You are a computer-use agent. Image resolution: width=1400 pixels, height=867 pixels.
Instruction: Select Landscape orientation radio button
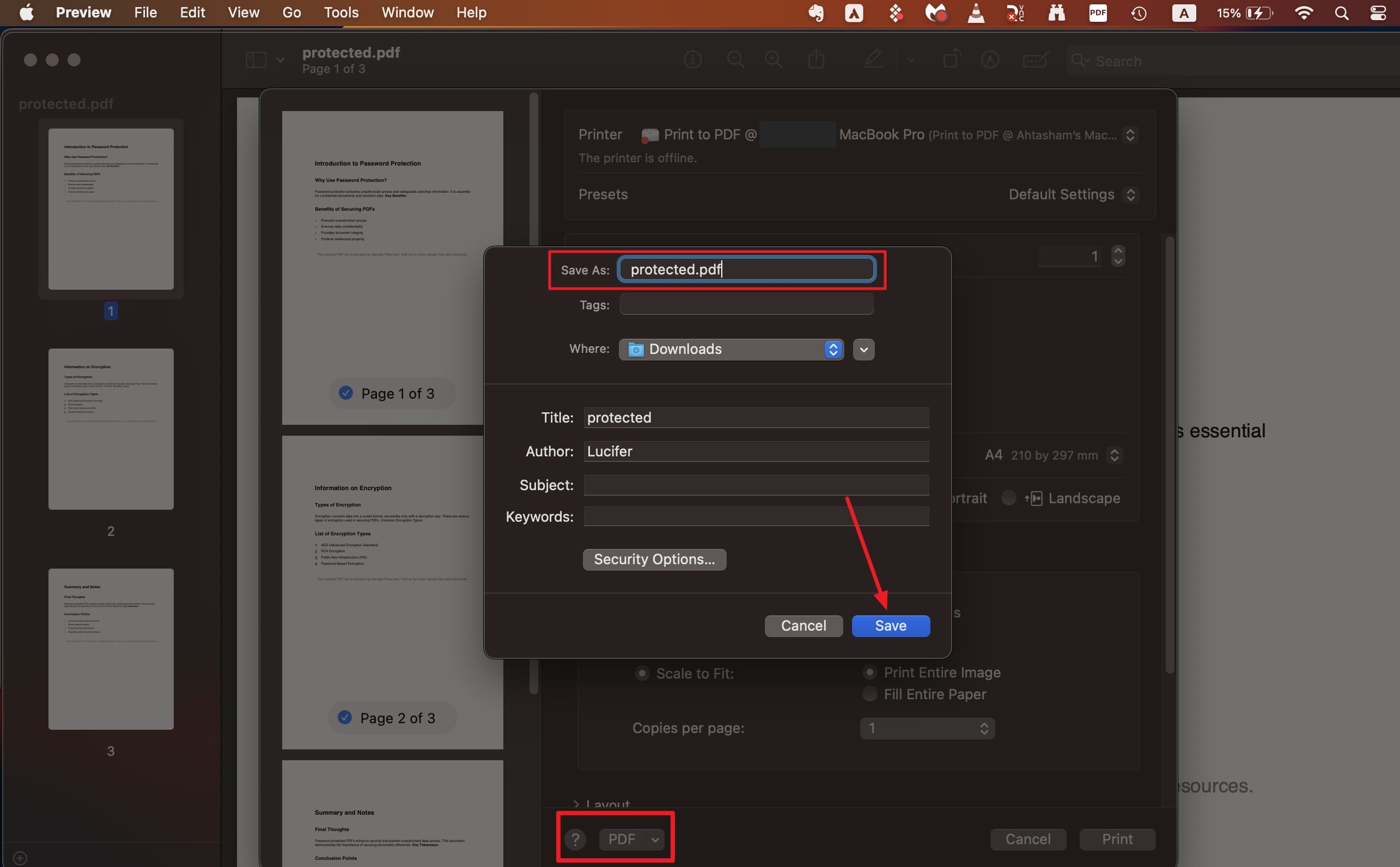(x=1009, y=498)
